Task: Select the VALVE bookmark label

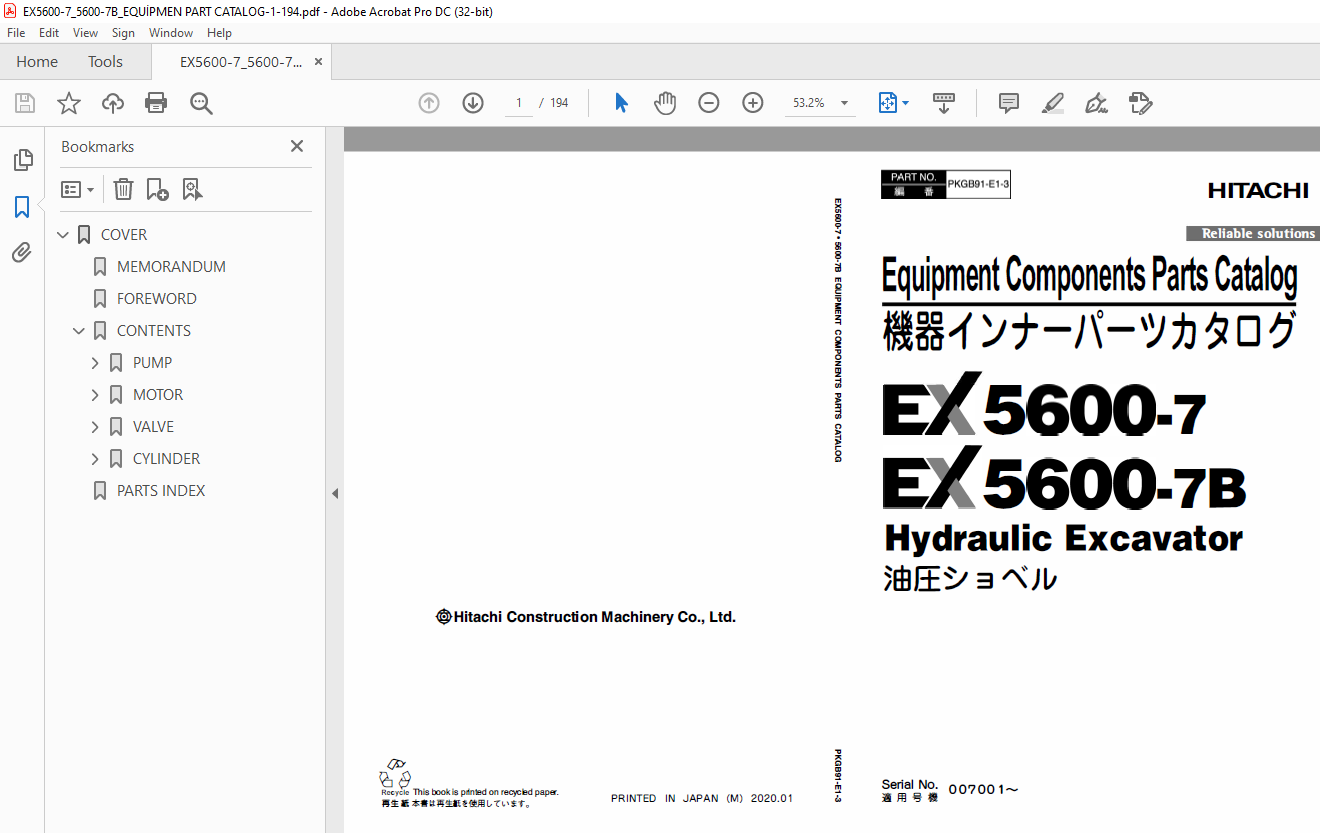Action: 153,427
